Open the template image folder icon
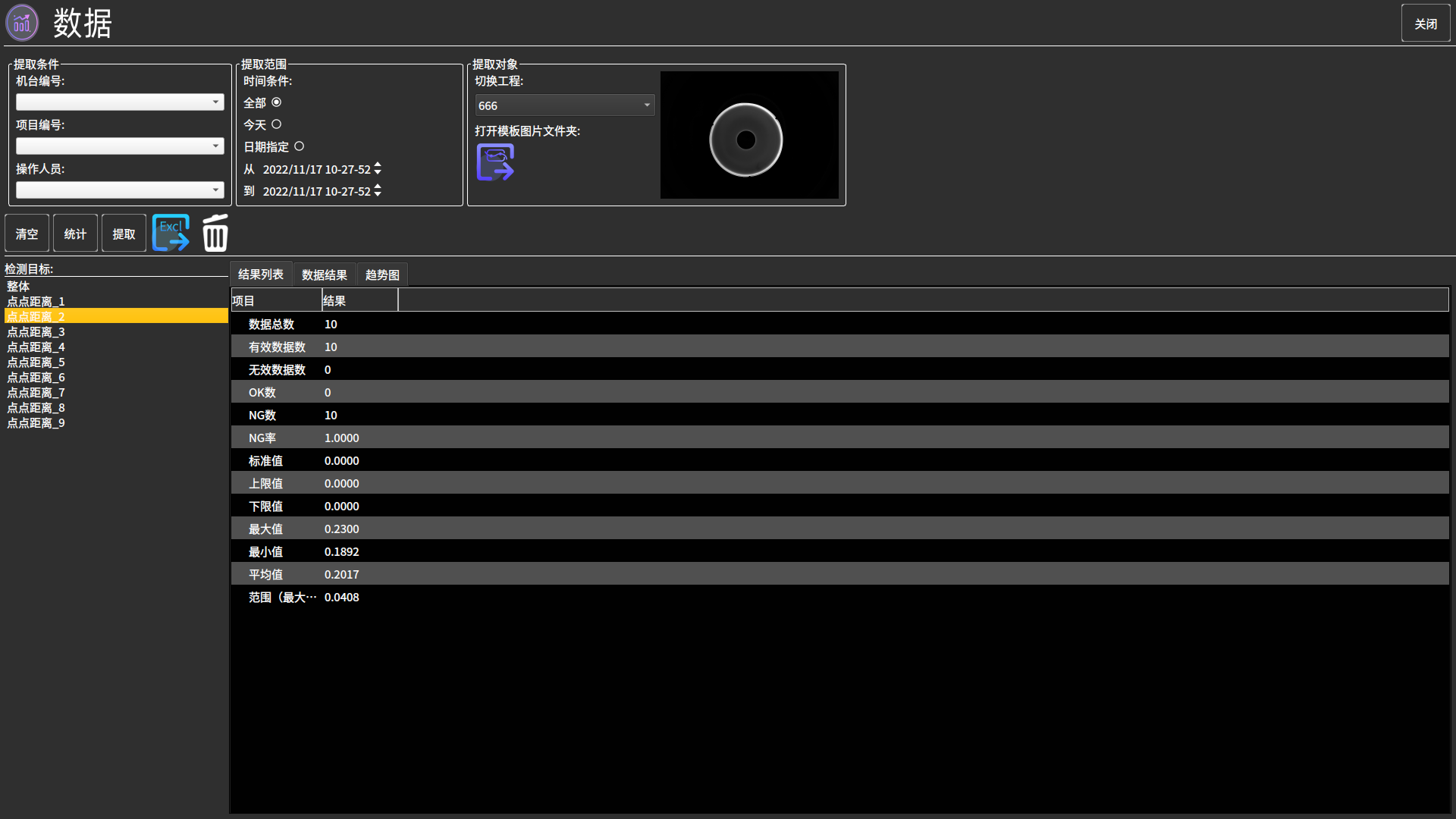This screenshot has height=819, width=1456. 495,162
